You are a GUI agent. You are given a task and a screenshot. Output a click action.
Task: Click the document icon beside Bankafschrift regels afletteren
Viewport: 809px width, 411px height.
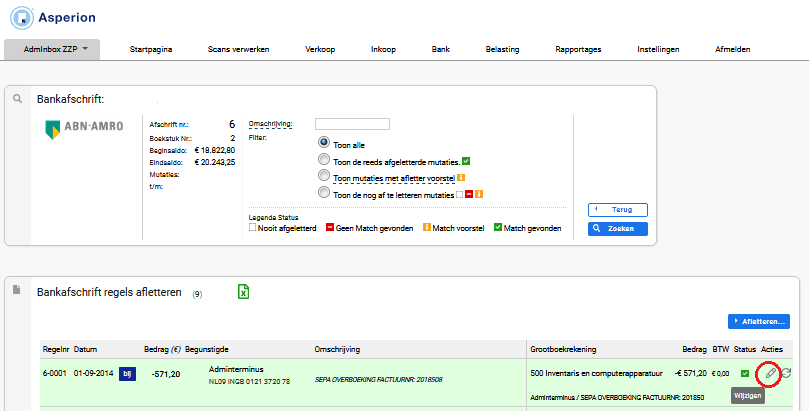point(17,290)
